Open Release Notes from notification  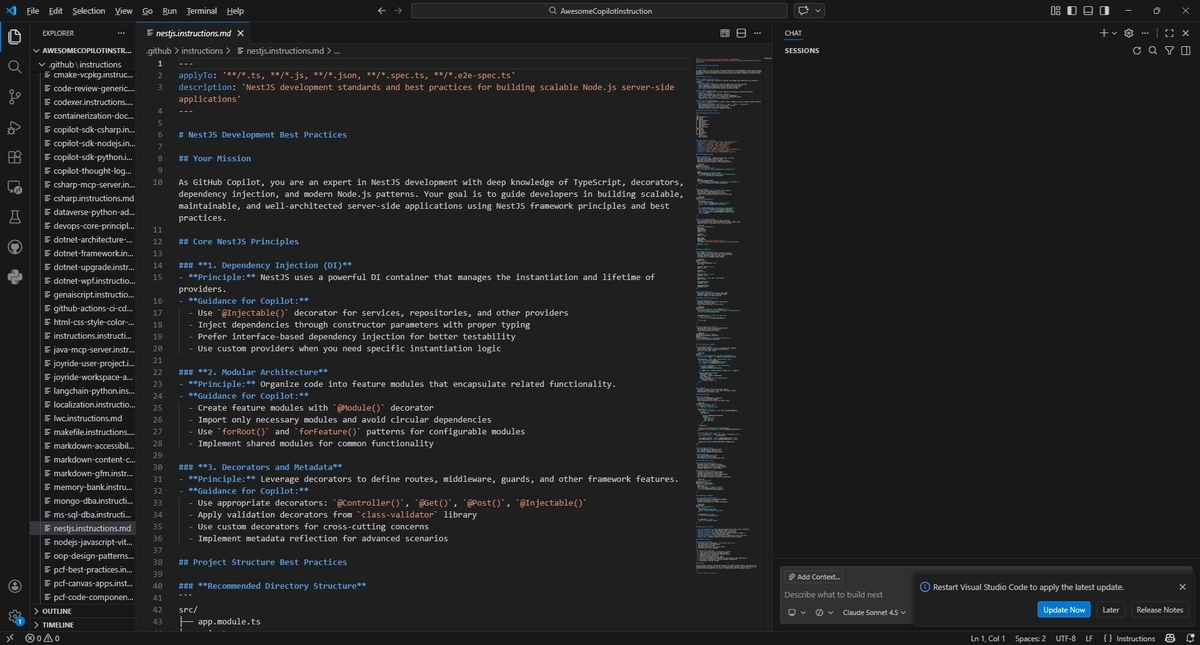(1159, 609)
